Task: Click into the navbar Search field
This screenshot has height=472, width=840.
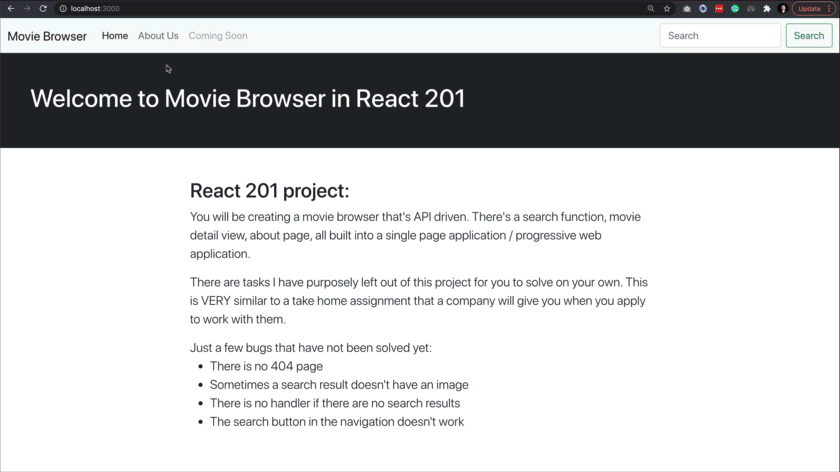Action: pos(720,35)
